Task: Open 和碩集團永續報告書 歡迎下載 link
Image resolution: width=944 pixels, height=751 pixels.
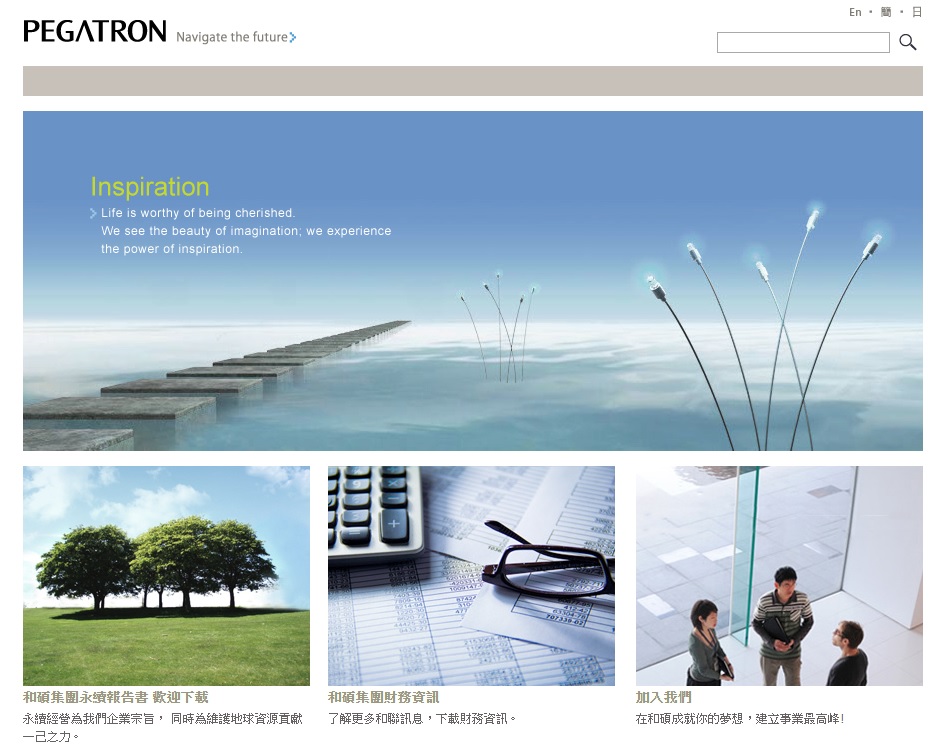Action: click(116, 697)
